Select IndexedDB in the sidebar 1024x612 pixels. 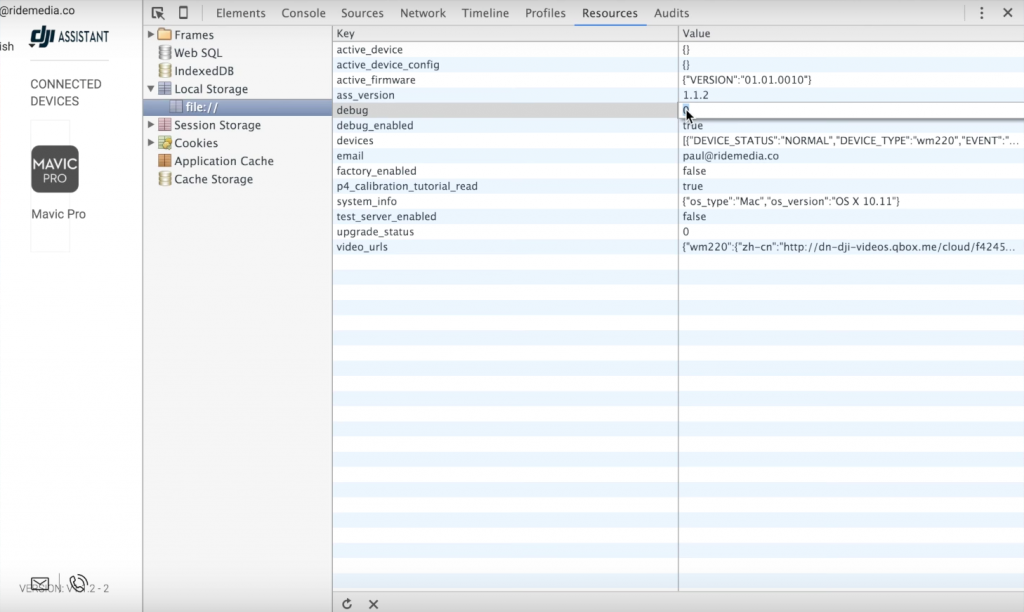tap(203, 71)
